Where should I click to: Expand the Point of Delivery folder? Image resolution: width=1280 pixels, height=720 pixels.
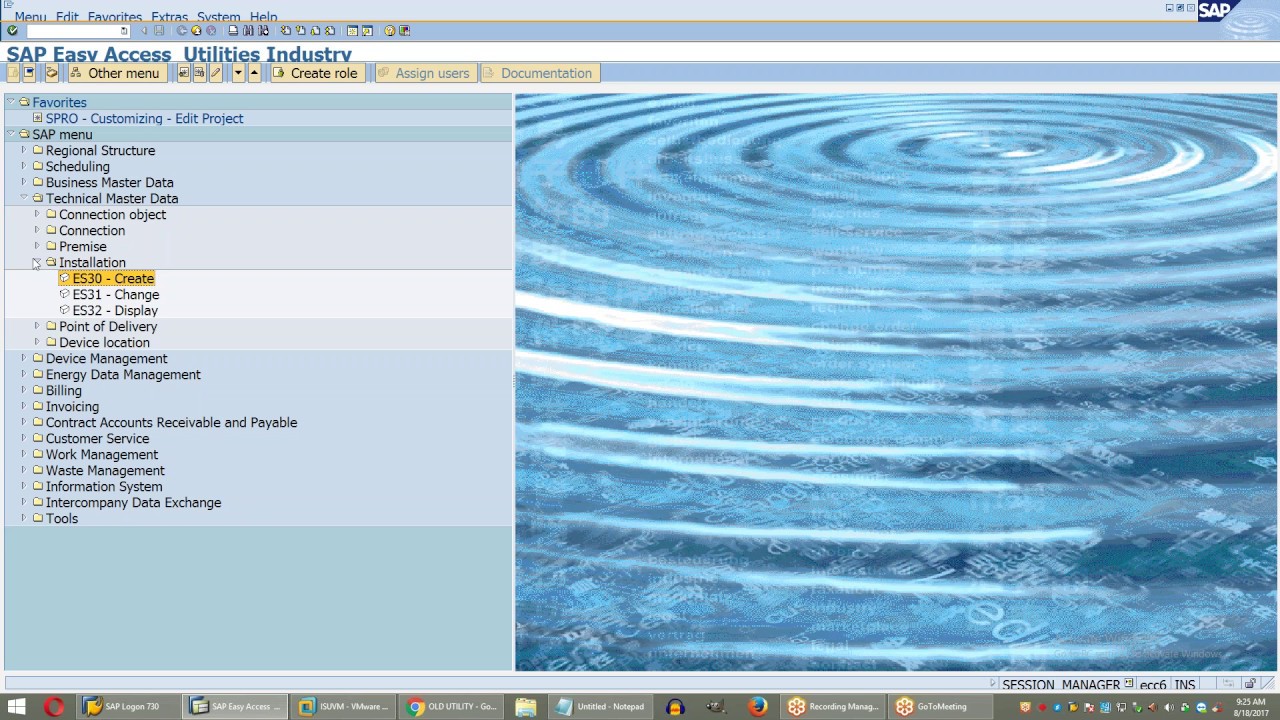(37, 326)
